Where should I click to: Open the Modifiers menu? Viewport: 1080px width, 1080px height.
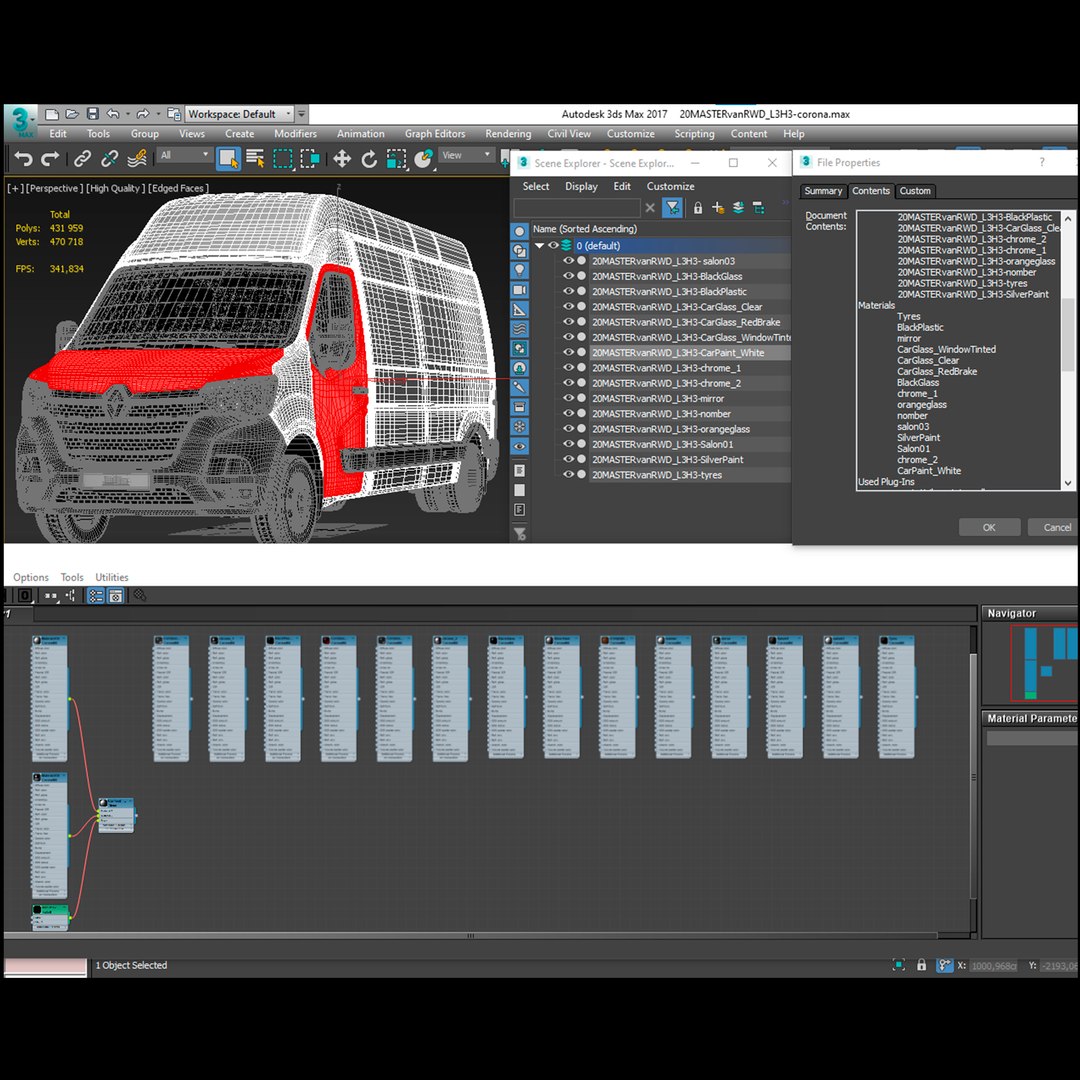tap(295, 134)
